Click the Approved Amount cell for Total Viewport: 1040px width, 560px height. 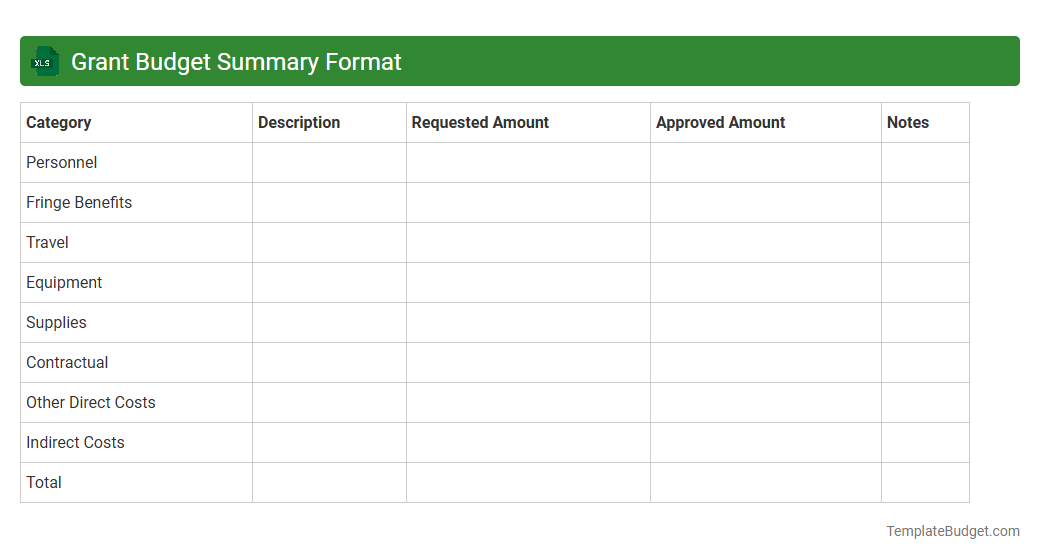[765, 482]
